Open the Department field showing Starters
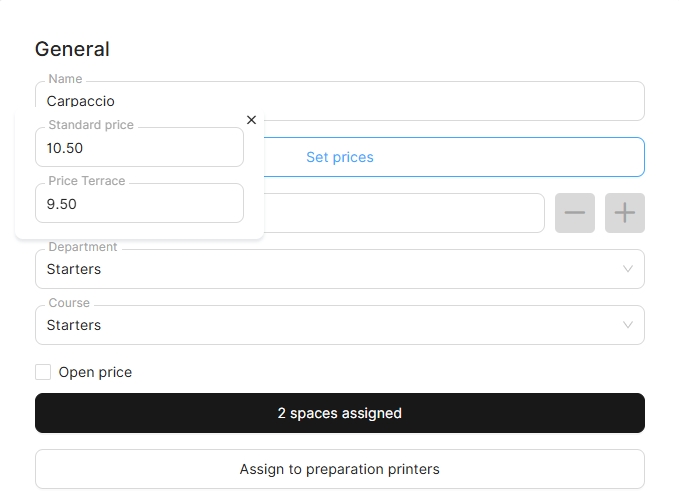The height and width of the screenshot is (502, 679). pos(330,269)
